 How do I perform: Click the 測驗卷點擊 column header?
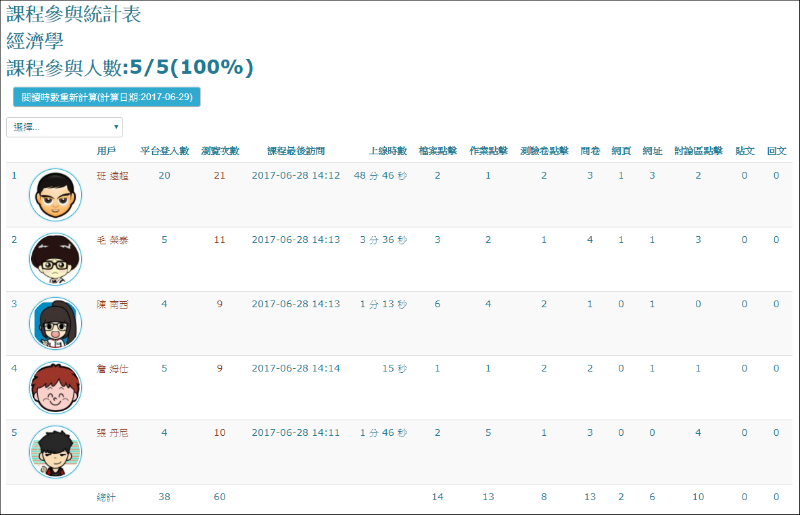544,151
